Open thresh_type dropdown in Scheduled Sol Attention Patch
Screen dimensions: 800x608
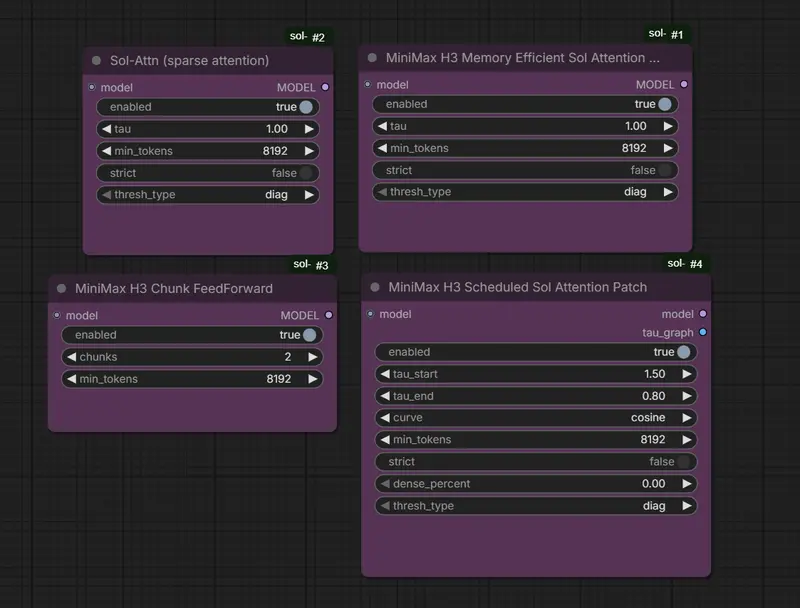[536, 505]
